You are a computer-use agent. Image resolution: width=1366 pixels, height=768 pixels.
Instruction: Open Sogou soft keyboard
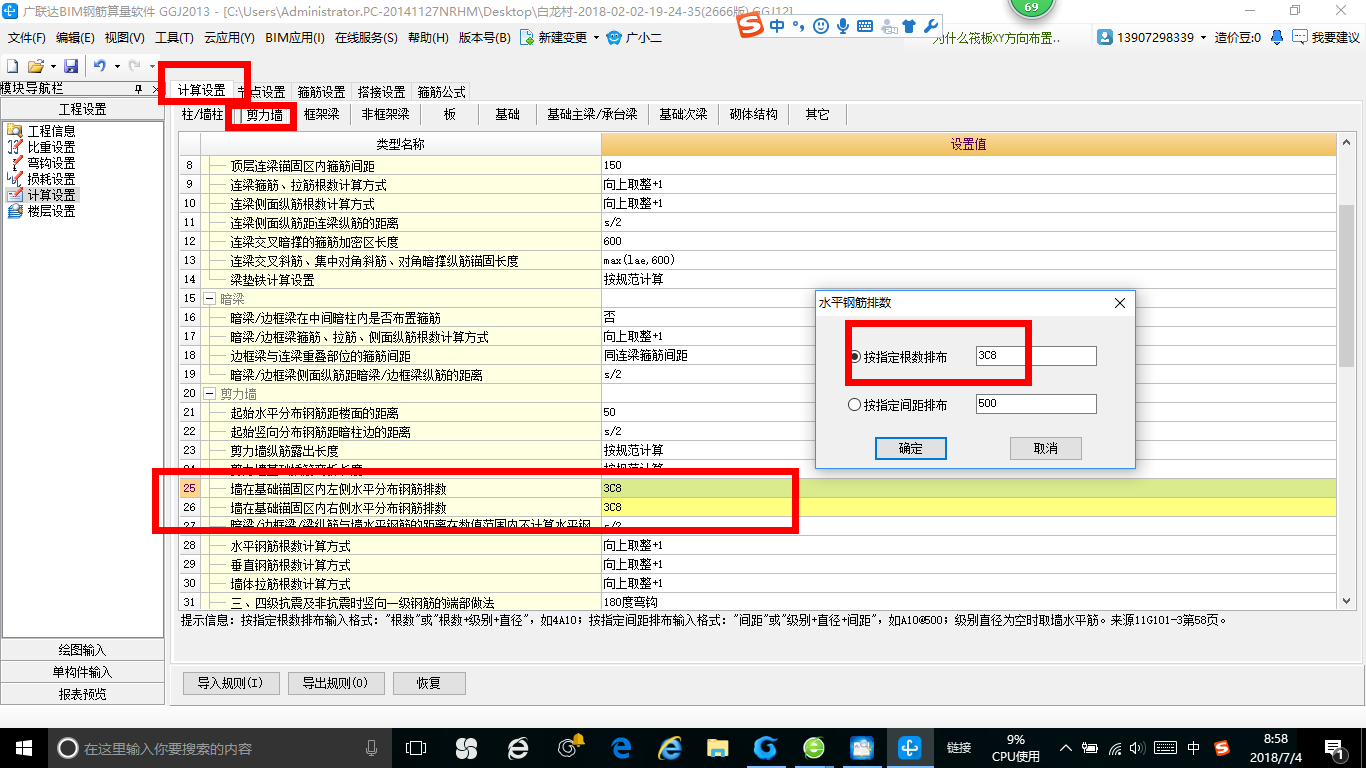coord(865,26)
